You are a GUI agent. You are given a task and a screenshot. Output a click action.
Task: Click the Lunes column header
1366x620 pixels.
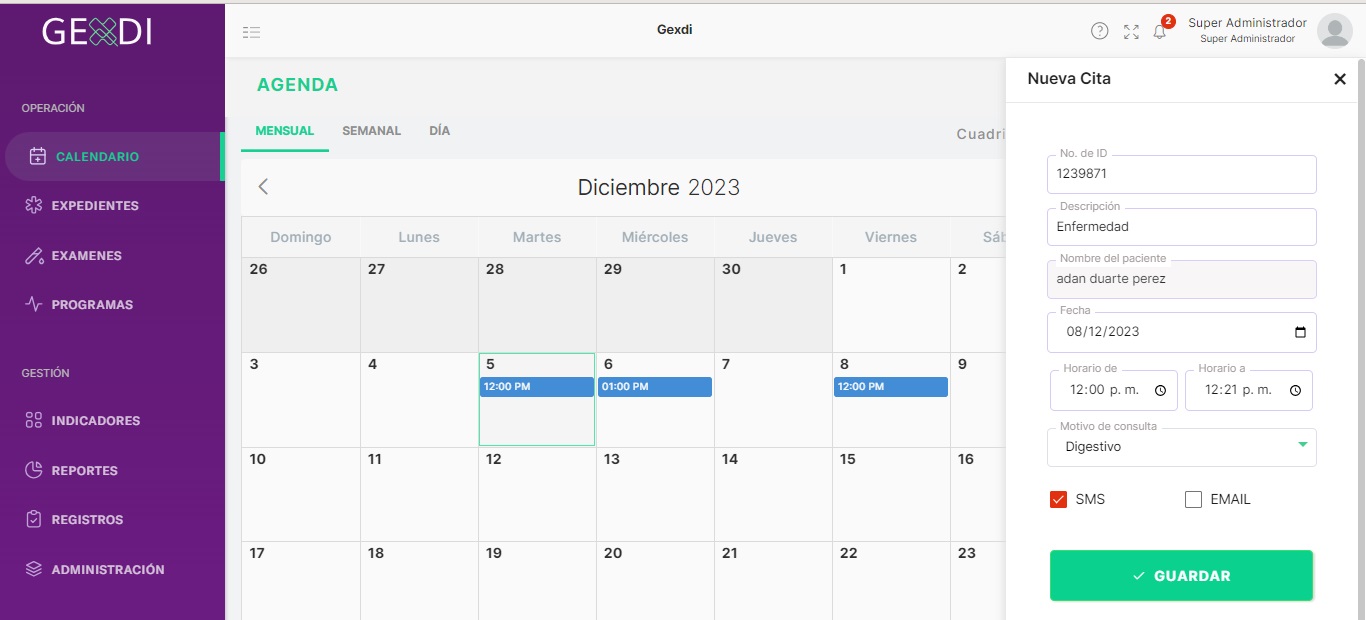pos(419,237)
